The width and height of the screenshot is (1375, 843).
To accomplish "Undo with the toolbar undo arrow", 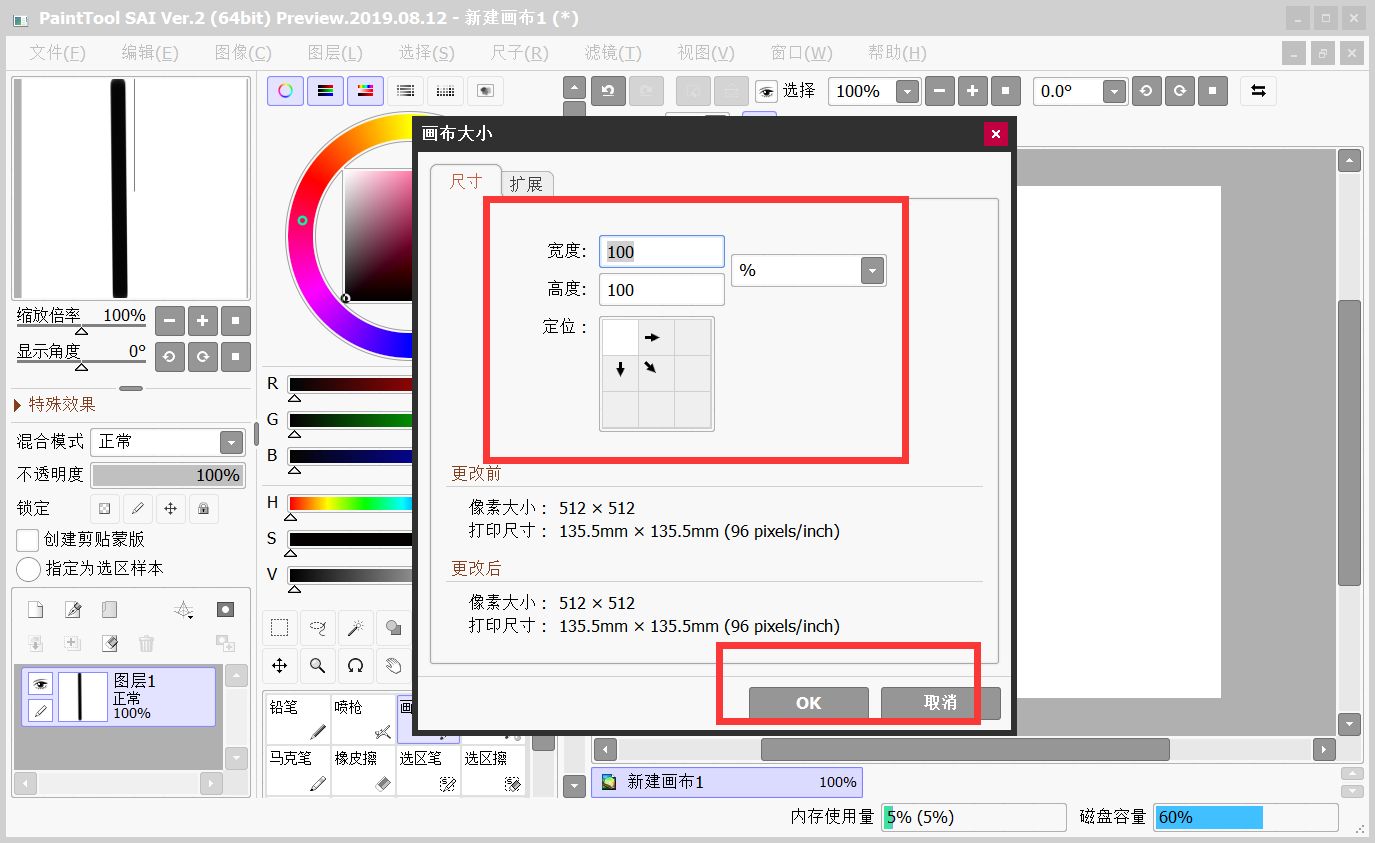I will tap(608, 91).
